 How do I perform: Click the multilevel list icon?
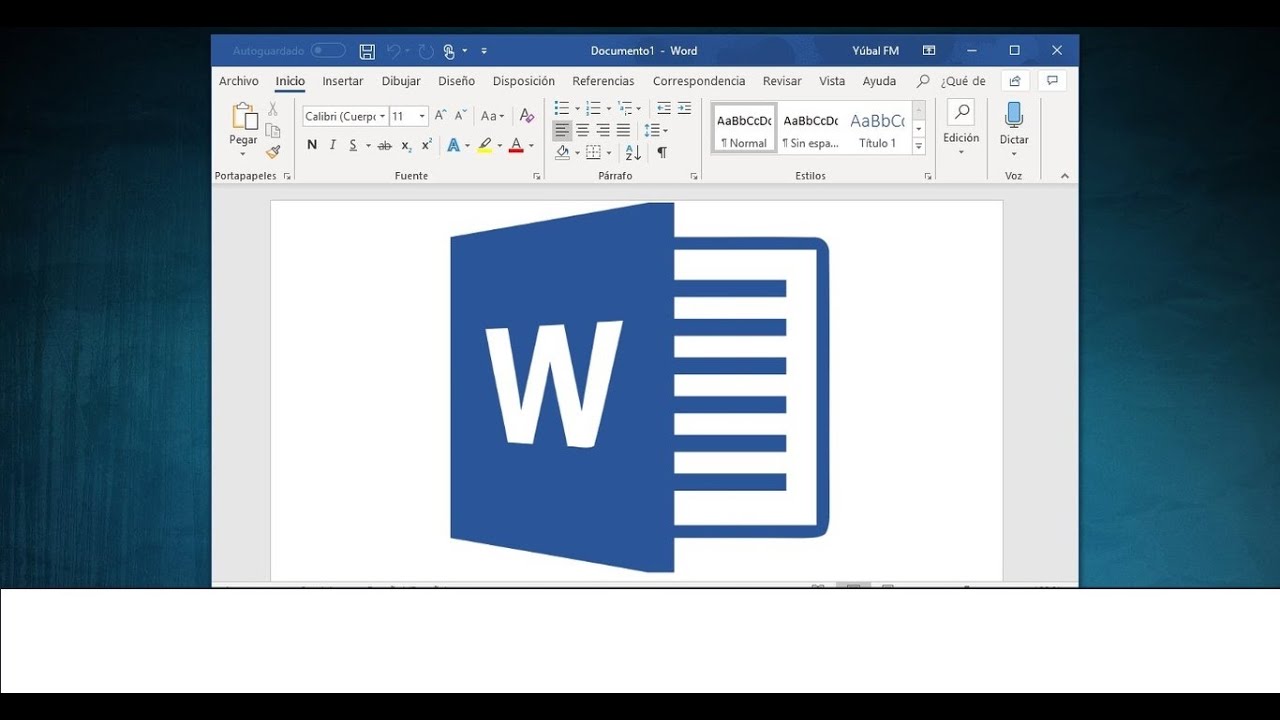point(625,108)
